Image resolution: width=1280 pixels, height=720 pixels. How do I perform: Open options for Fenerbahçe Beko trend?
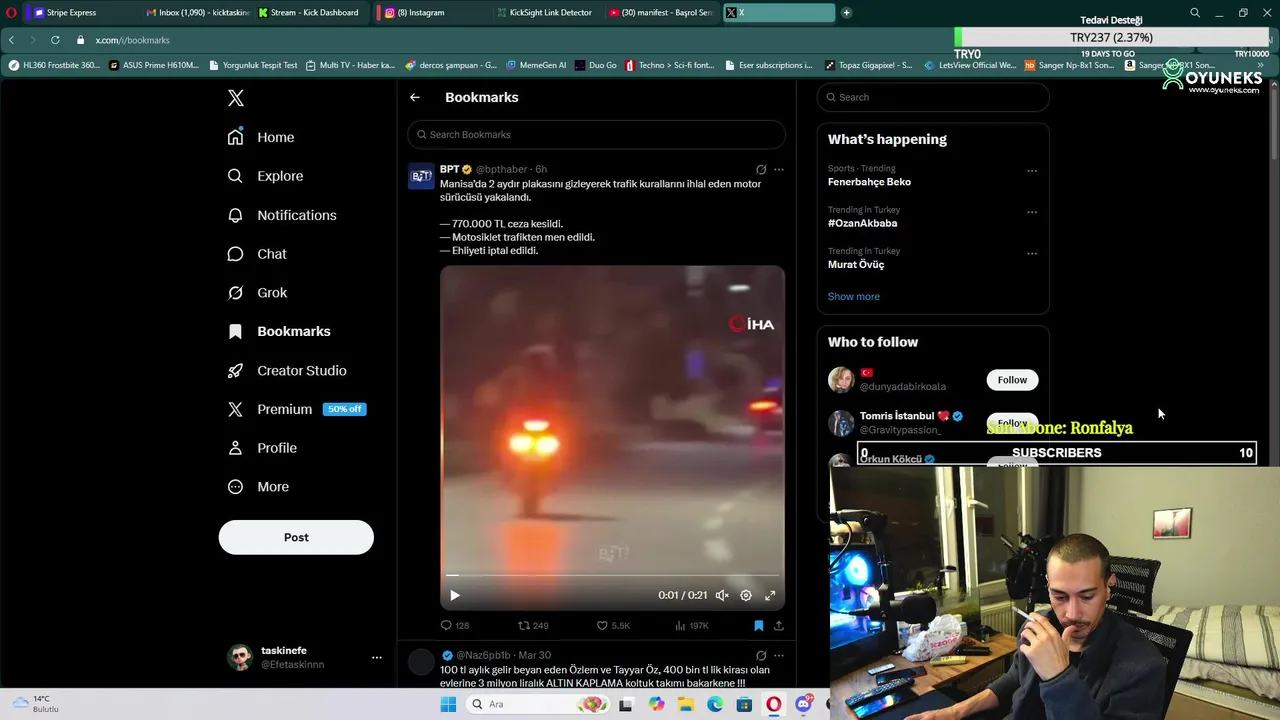[x=1032, y=171]
